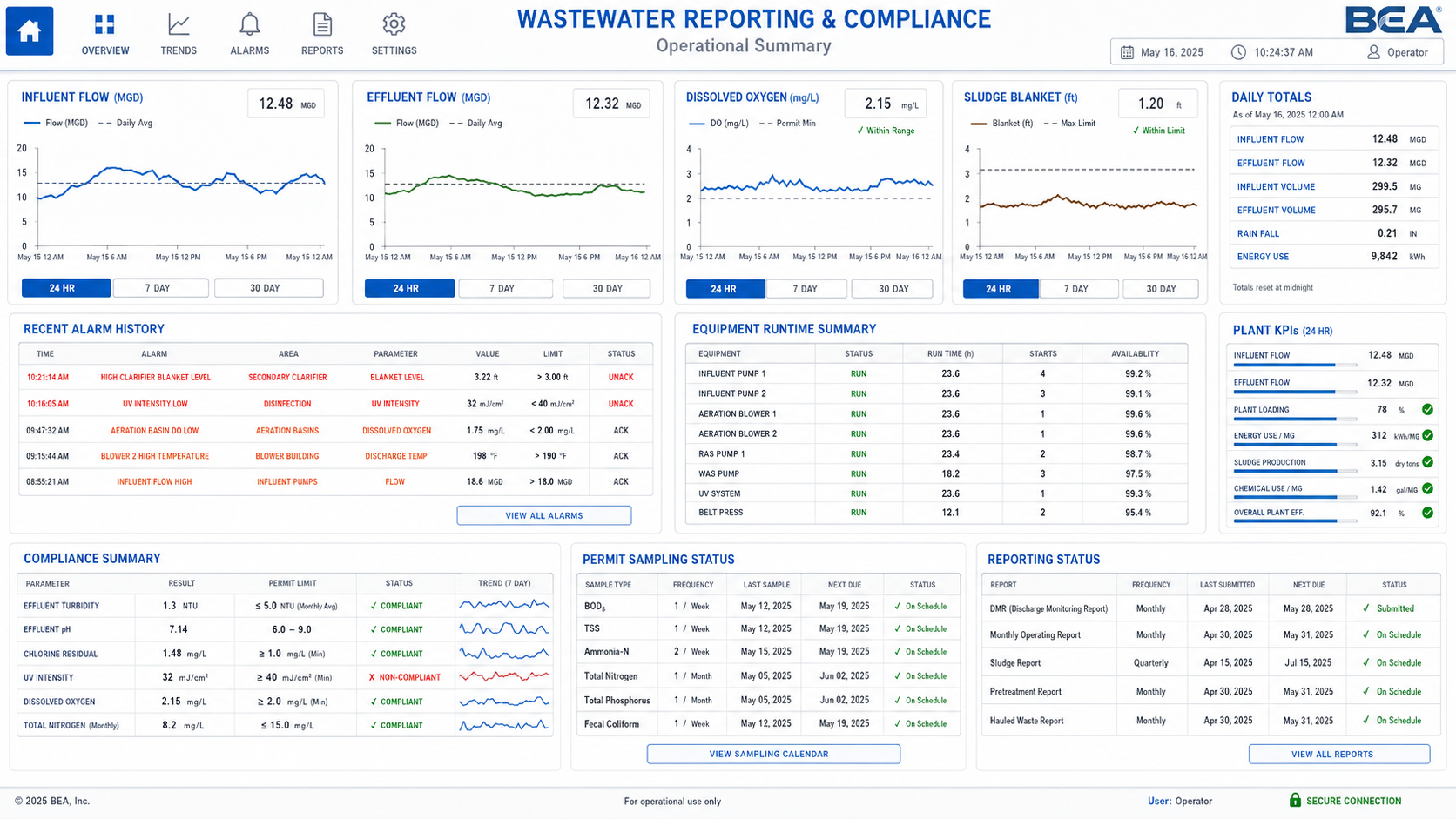The image size is (1456, 819).
Task: Click UV Intensity red trend sparkline
Action: coord(504,676)
